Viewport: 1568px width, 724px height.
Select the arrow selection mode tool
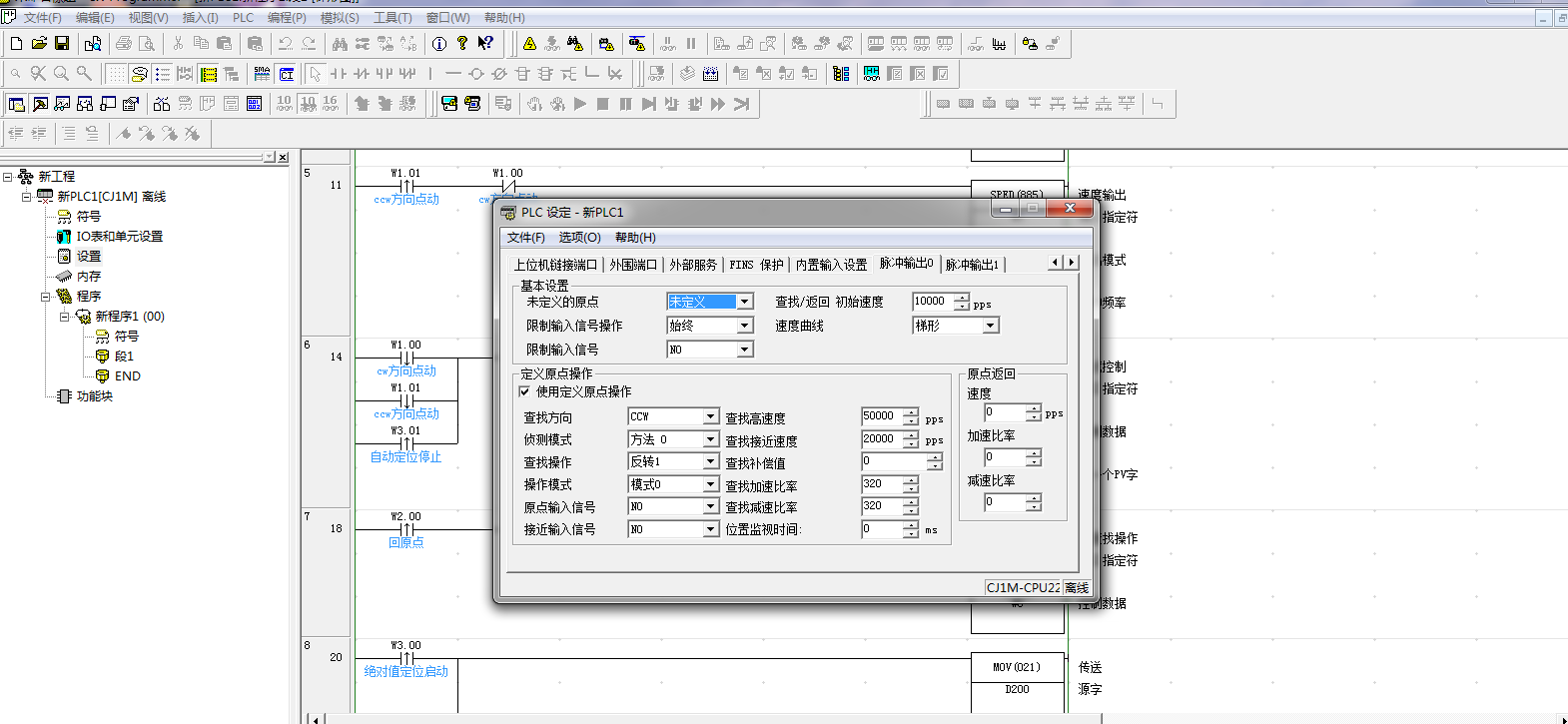coord(316,73)
